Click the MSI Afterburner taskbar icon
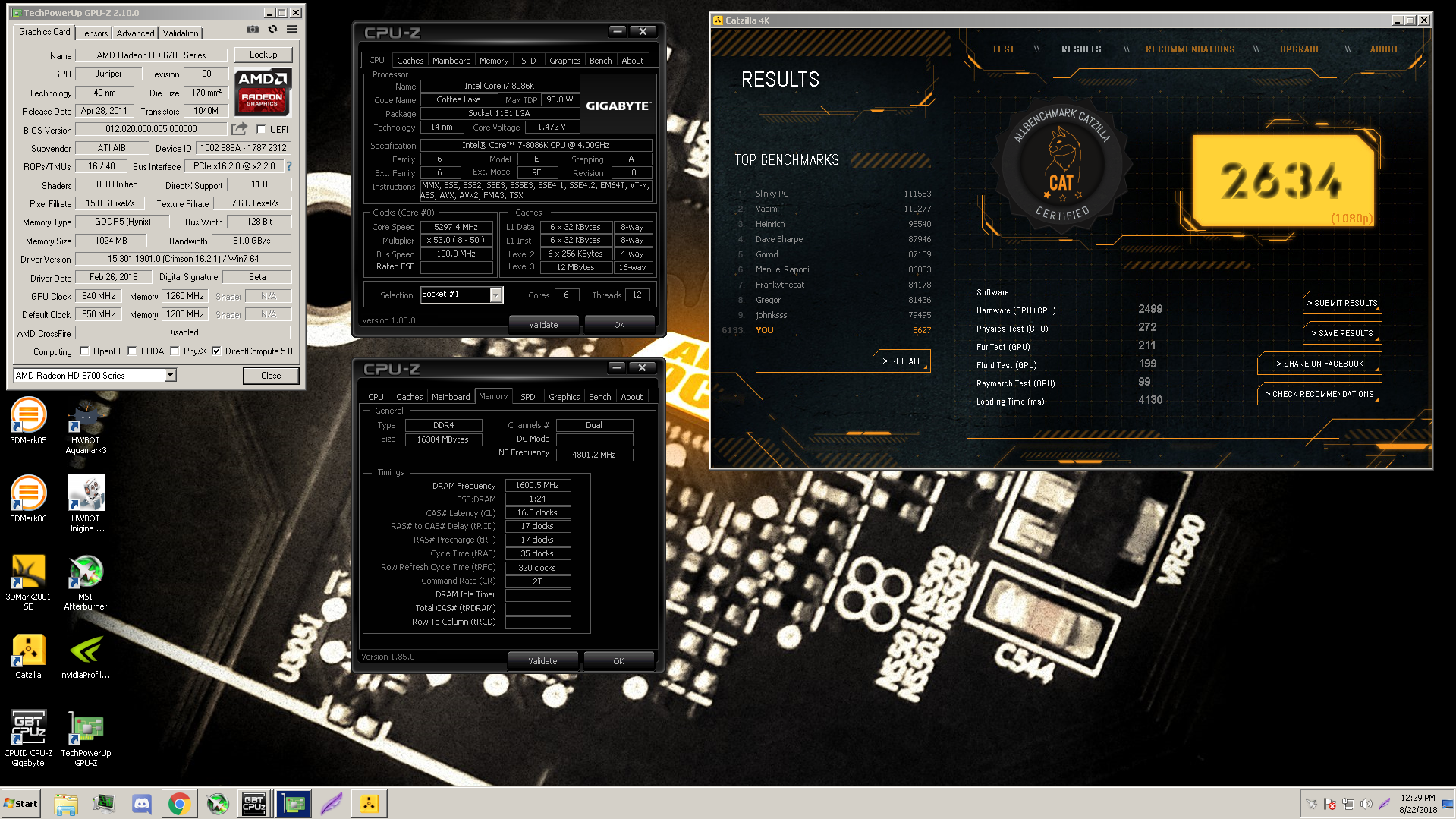This screenshot has width=1456, height=819. click(218, 804)
